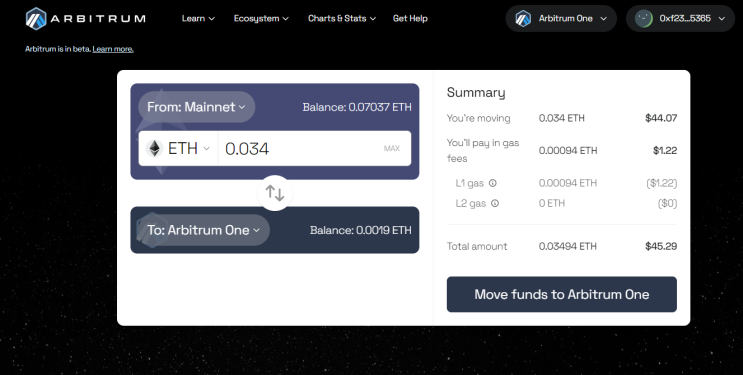Open wallet account 0xf23...5365 dropdown

click(680, 18)
